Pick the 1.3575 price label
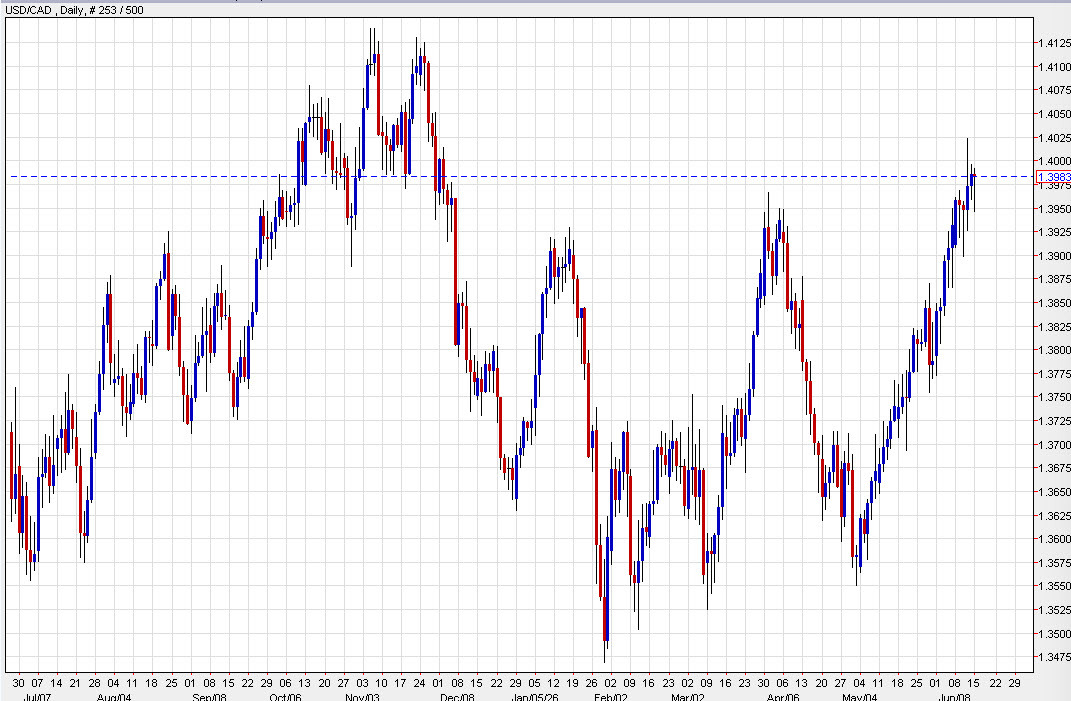Screen dimensions: 1071x701 tap(1054, 564)
